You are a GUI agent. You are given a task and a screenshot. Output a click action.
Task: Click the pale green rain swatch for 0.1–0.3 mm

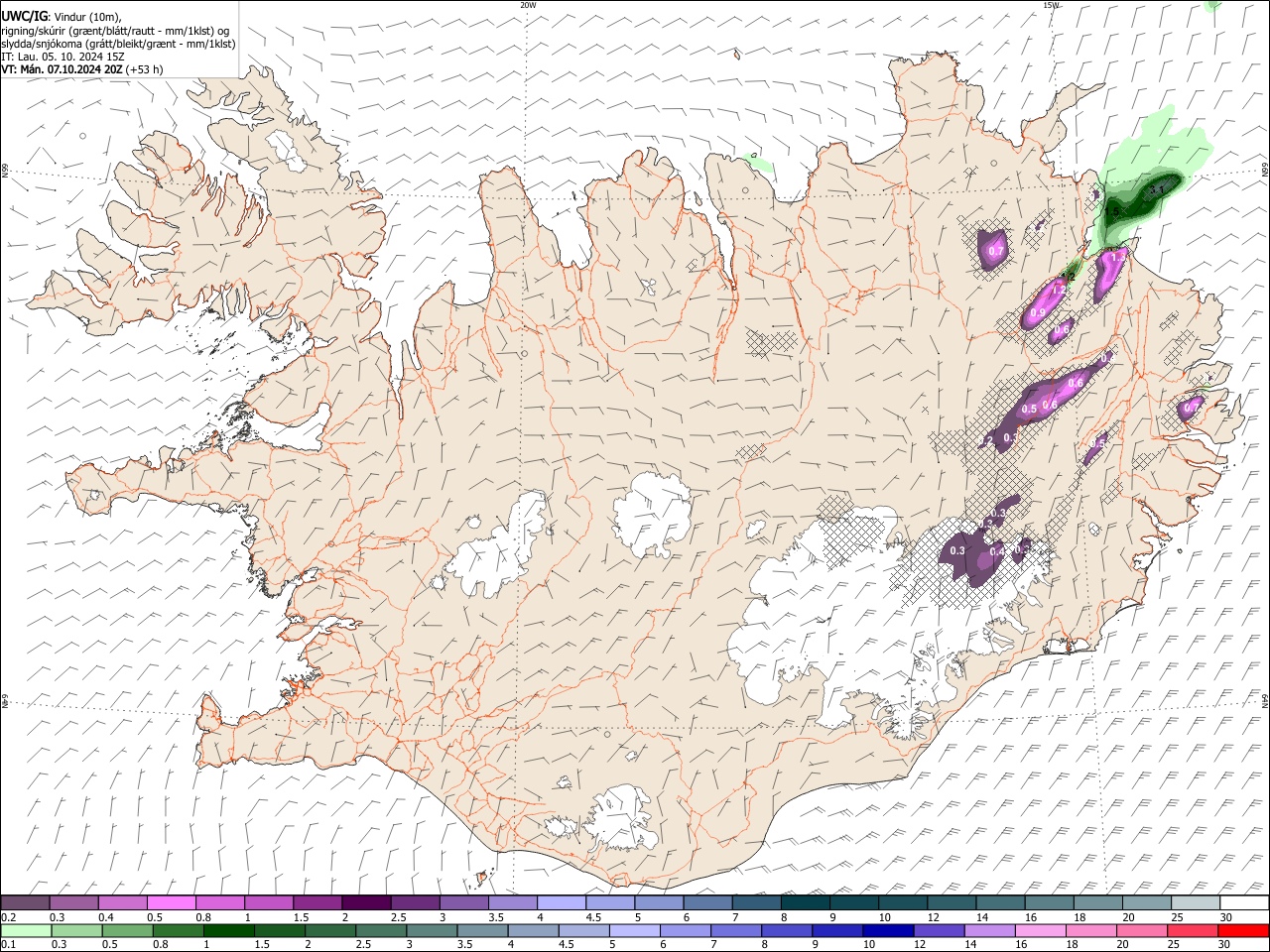click(x=26, y=930)
